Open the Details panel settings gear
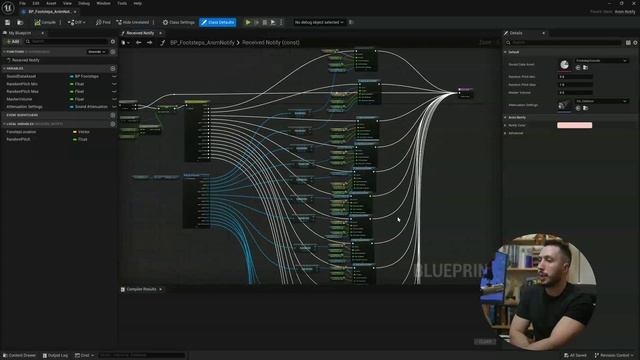The width and height of the screenshot is (640, 360). point(635,42)
